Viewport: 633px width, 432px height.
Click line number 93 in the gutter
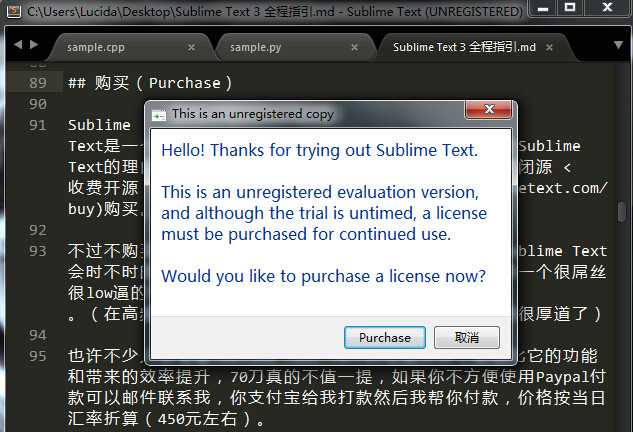click(x=38, y=251)
